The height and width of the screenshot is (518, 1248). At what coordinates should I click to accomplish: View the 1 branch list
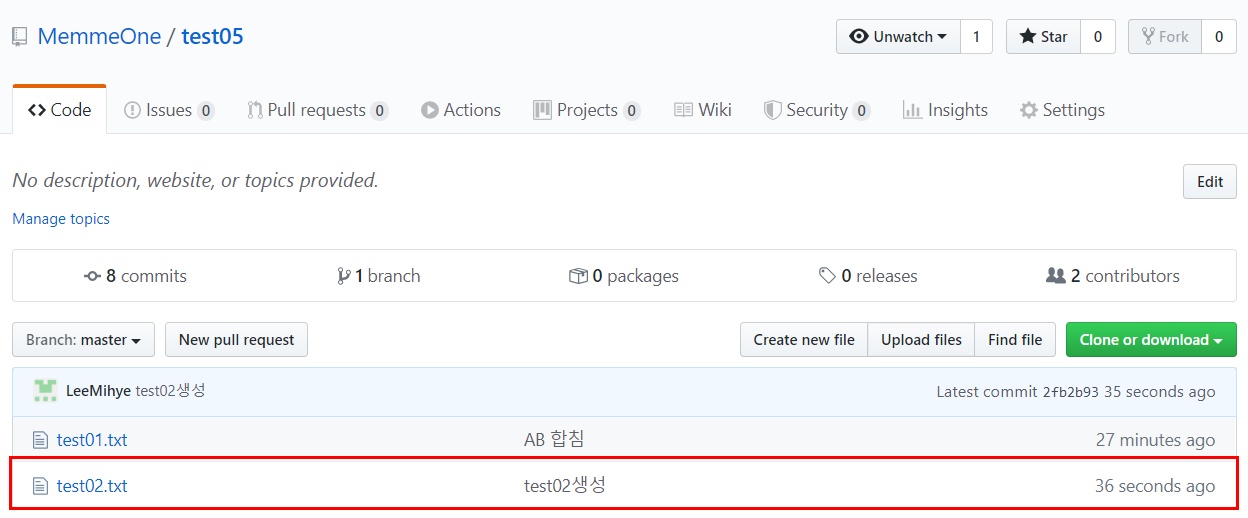coord(379,276)
